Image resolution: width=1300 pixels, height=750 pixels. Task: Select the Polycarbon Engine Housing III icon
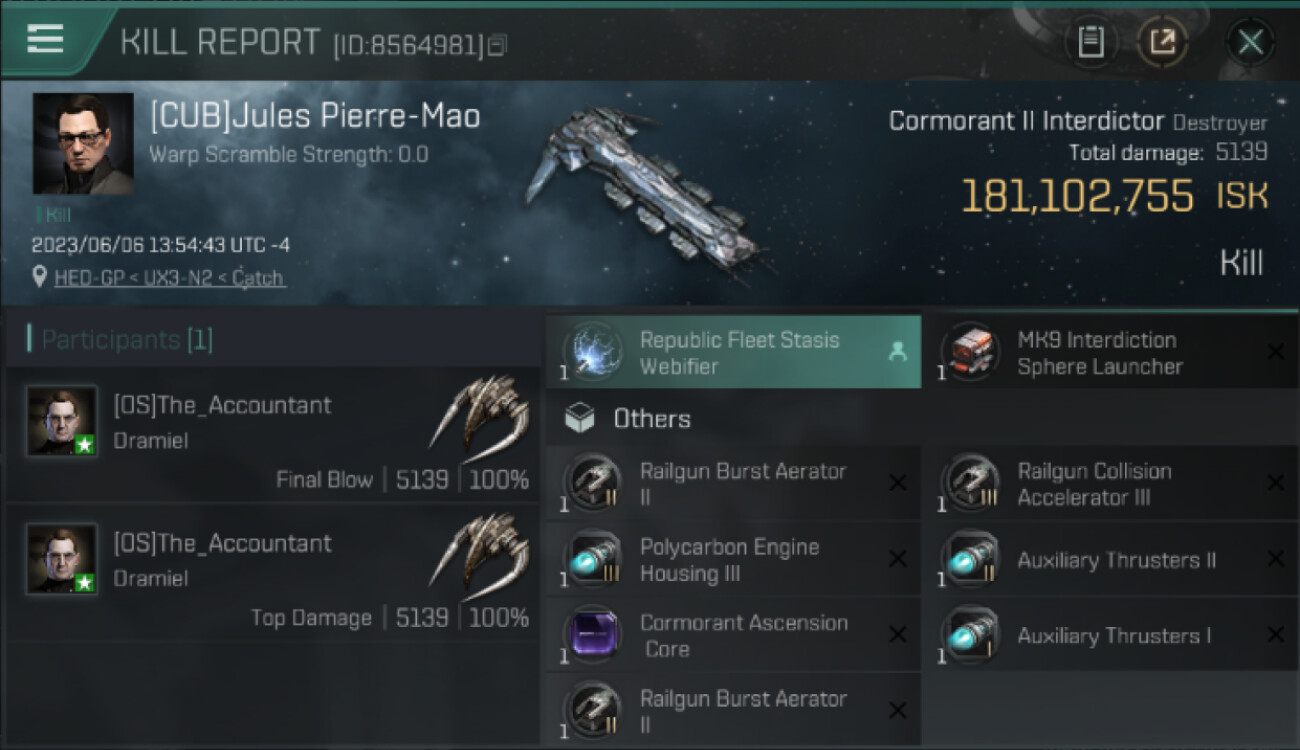[592, 560]
